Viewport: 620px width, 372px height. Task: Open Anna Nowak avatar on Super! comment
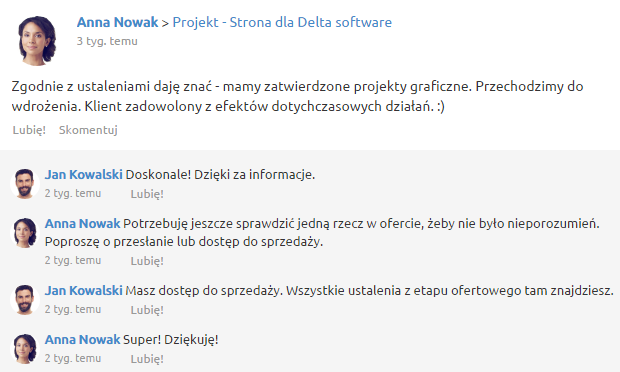tap(25, 348)
